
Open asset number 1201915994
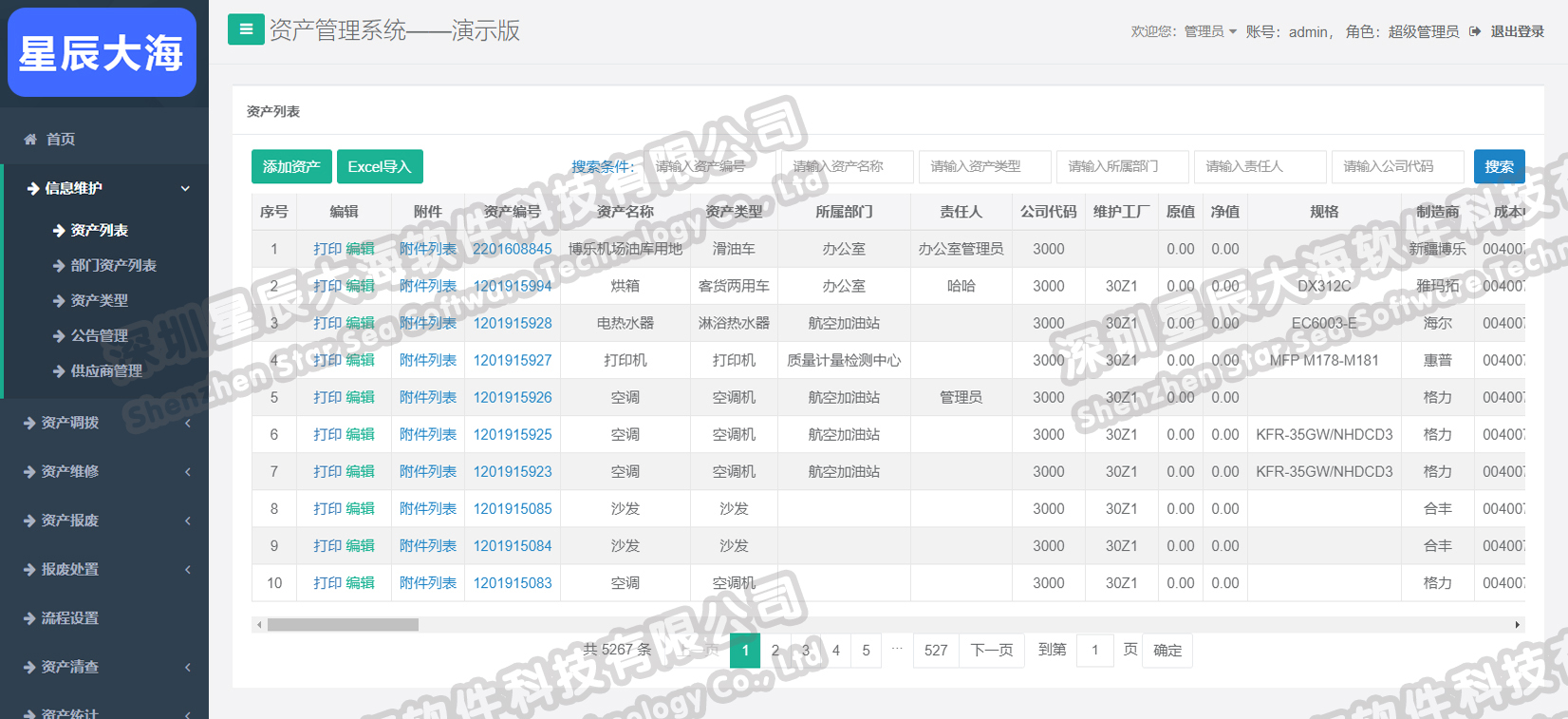click(513, 286)
